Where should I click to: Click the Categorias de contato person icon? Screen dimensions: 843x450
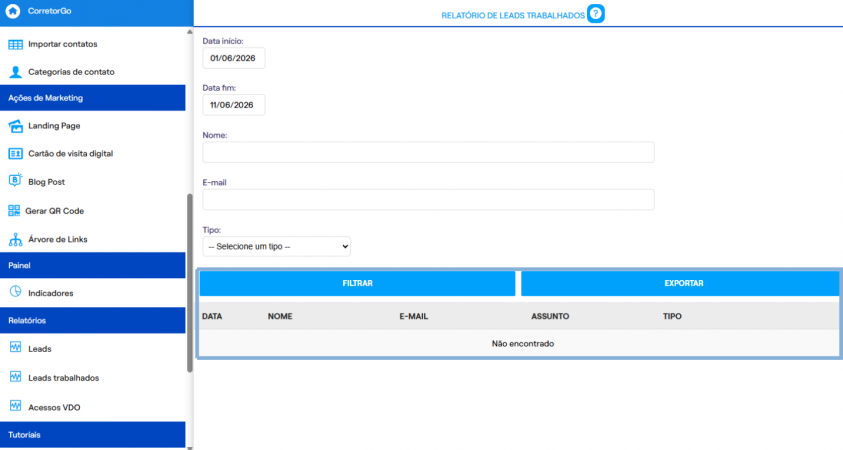(x=16, y=72)
